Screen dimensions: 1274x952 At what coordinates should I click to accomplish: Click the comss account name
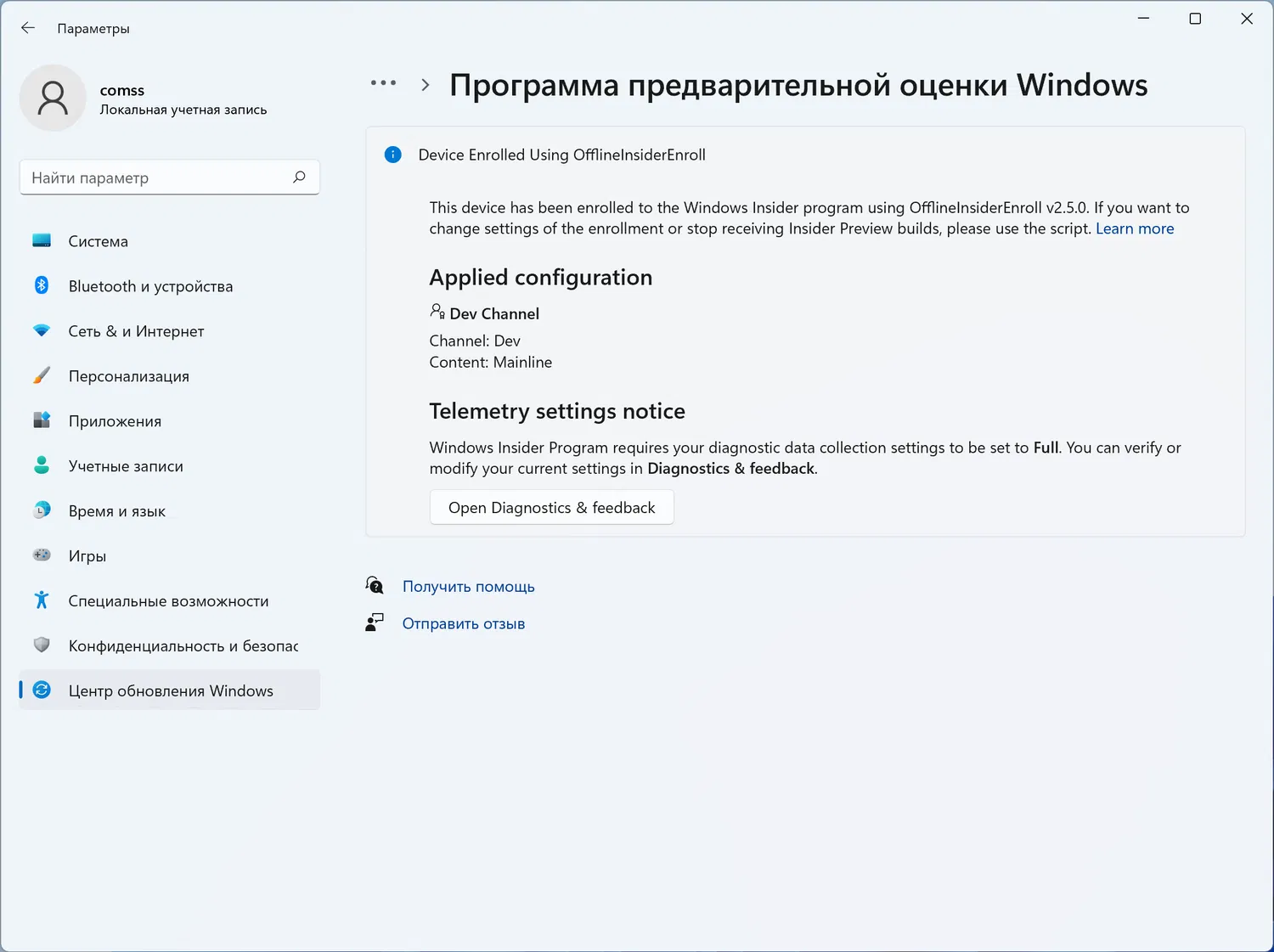point(122,90)
